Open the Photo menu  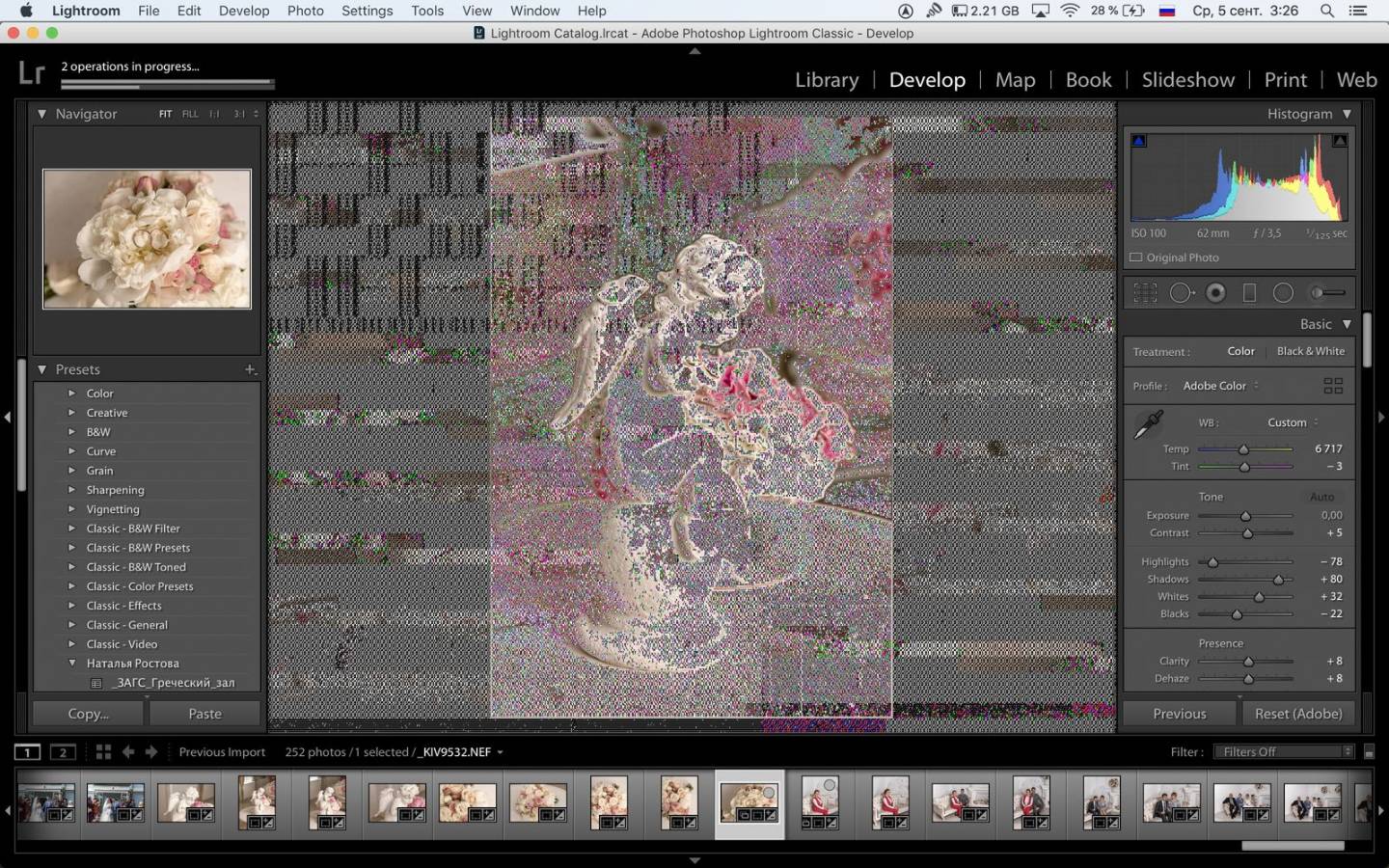pos(305,11)
